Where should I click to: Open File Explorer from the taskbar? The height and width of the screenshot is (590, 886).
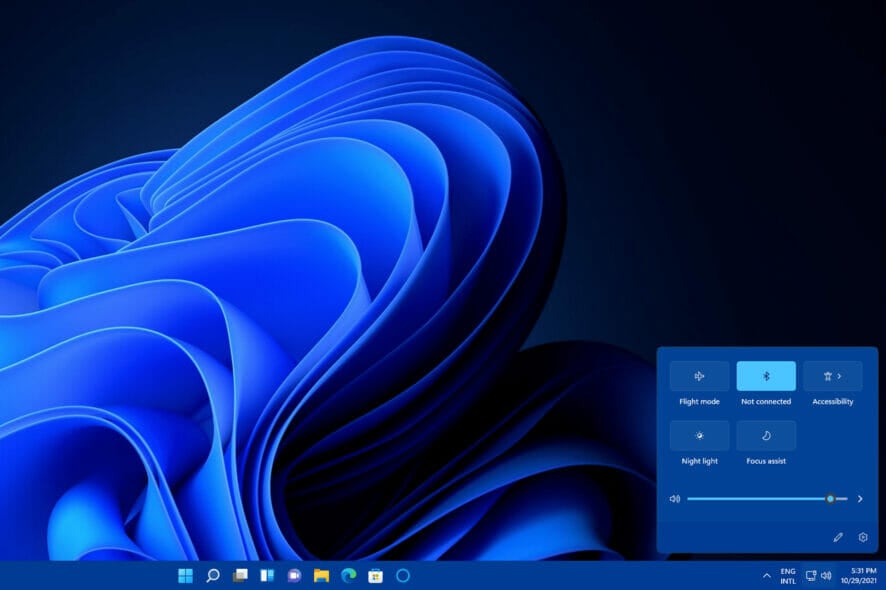pyautogui.click(x=321, y=575)
